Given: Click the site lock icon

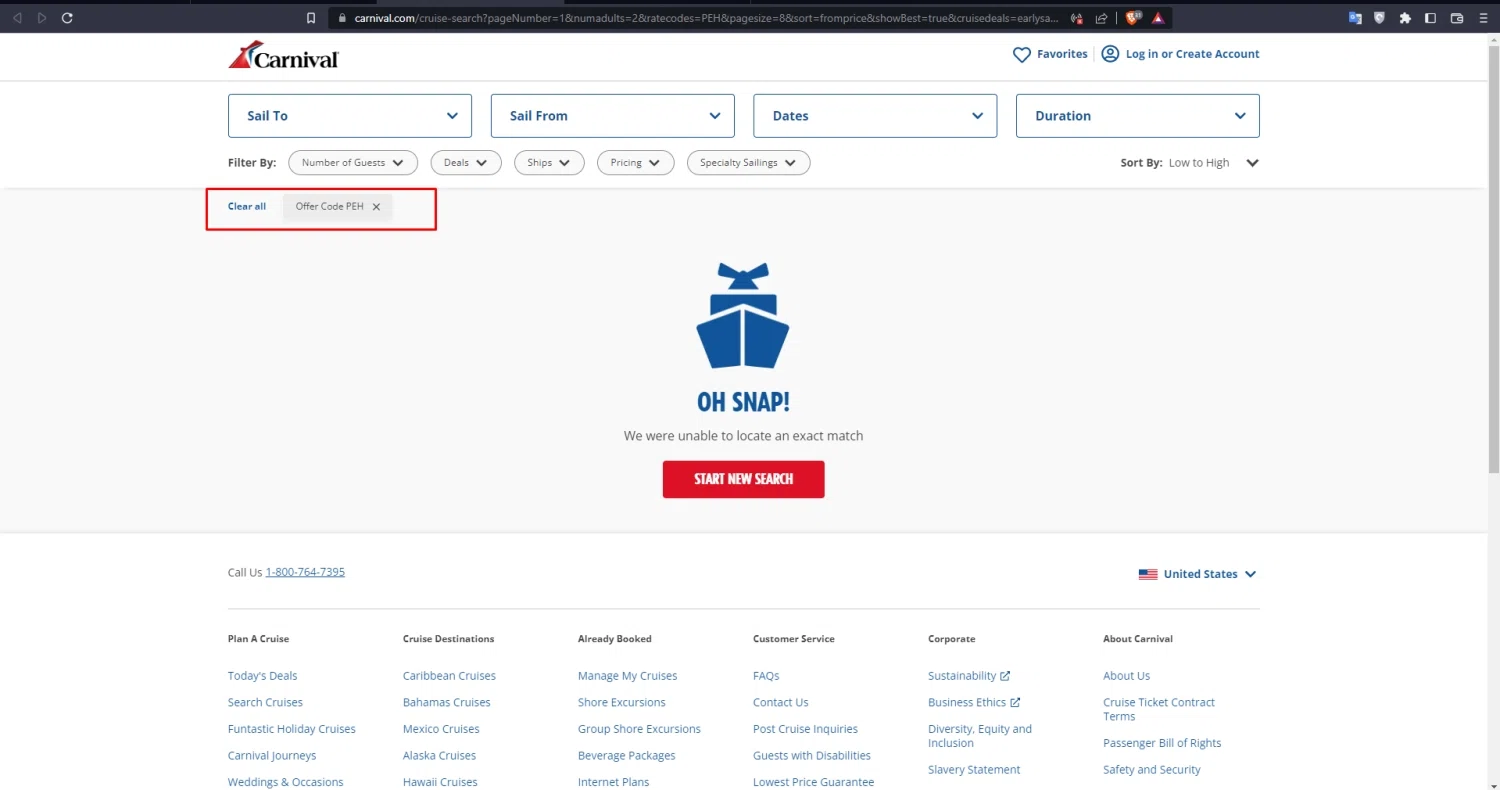Looking at the screenshot, I should 342,18.
